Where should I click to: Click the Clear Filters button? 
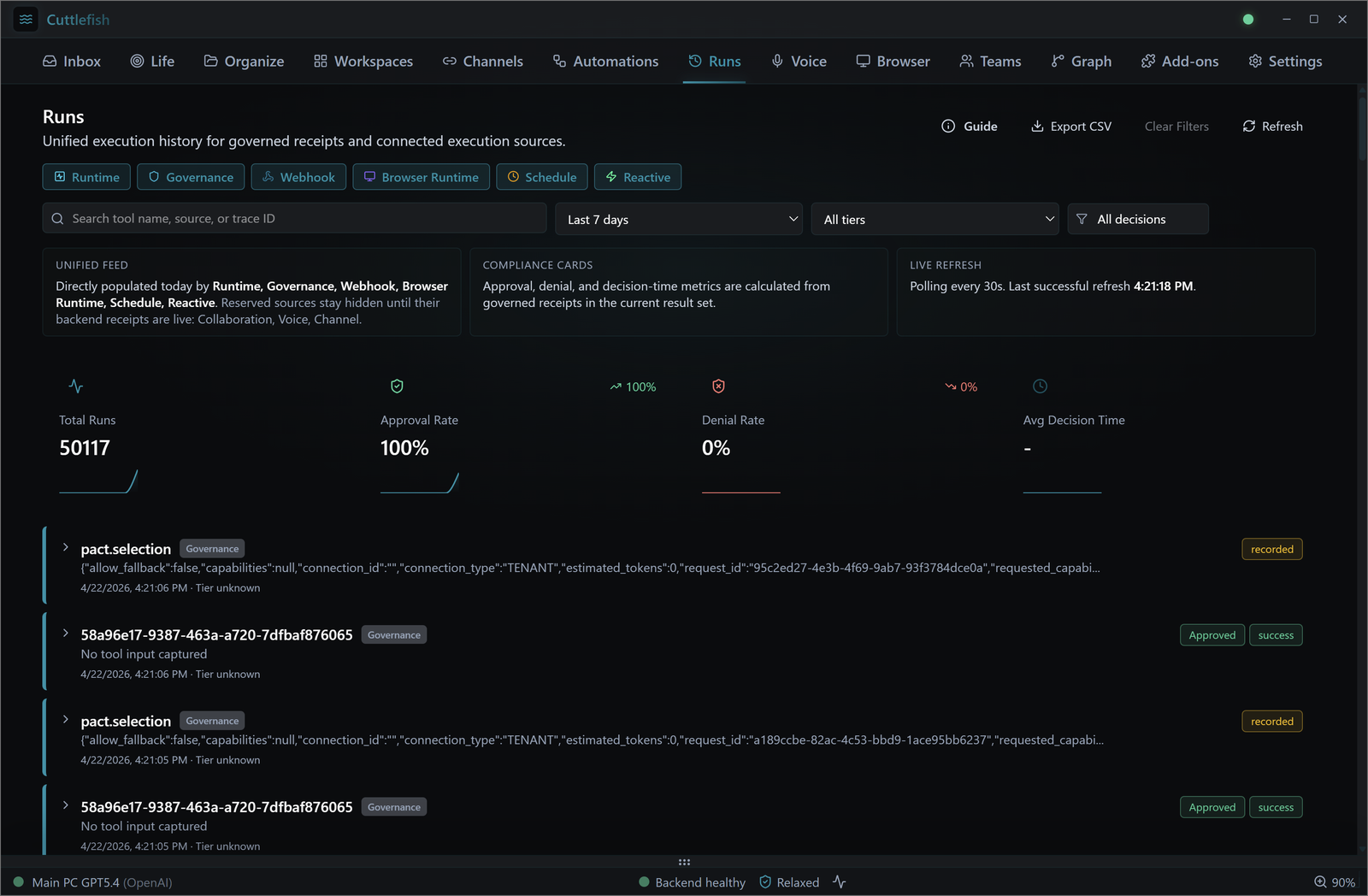1176,126
